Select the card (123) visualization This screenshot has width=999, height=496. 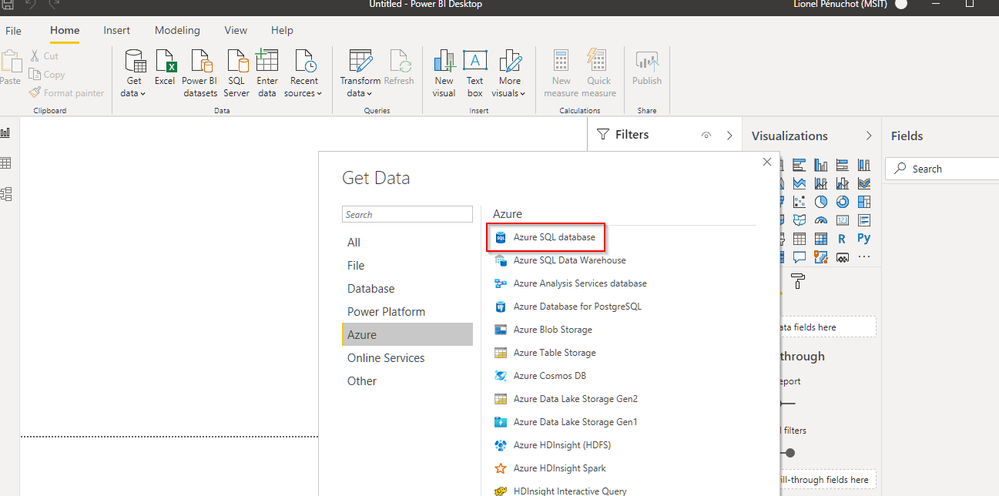click(x=842, y=220)
